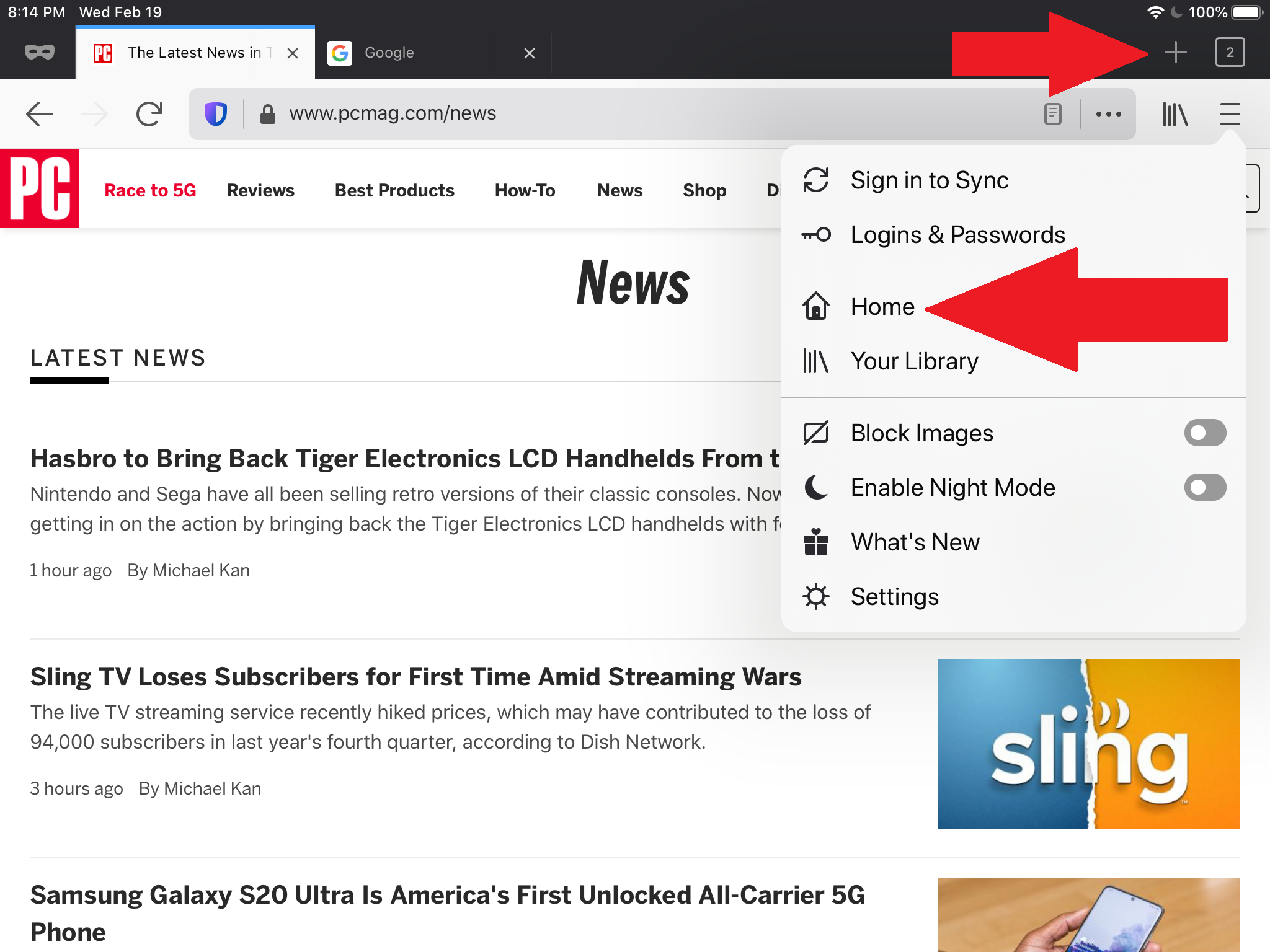1270x952 pixels.
Task: Enable Night Mode toggle
Action: (1204, 487)
